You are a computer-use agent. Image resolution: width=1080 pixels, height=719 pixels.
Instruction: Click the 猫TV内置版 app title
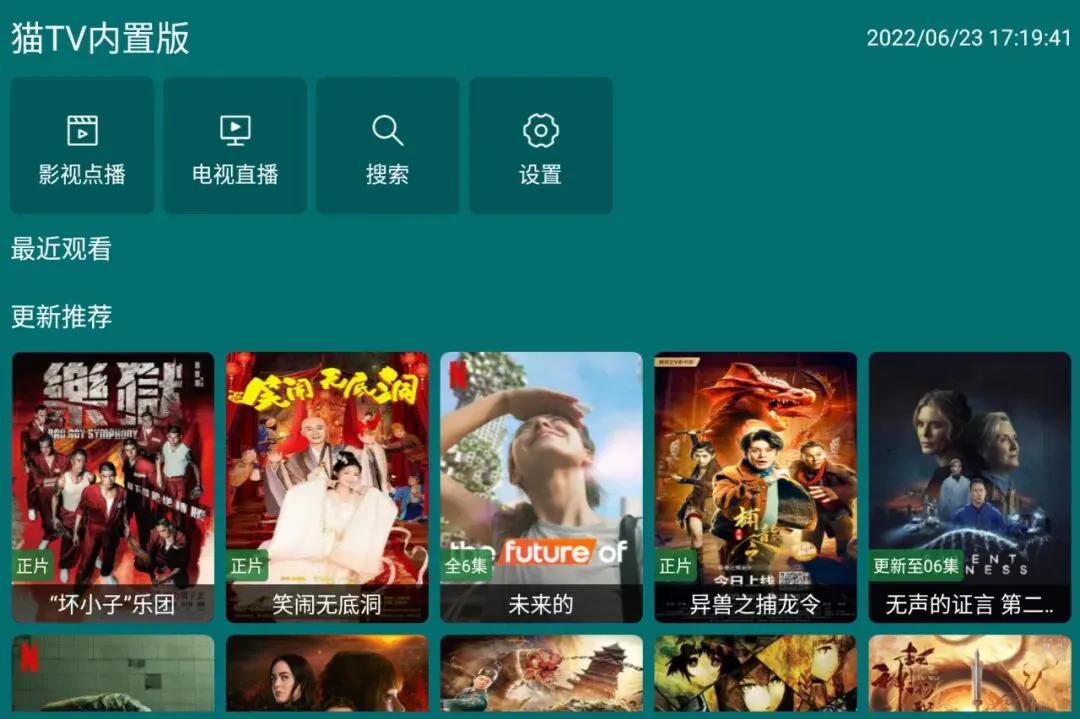pyautogui.click(x=100, y=38)
